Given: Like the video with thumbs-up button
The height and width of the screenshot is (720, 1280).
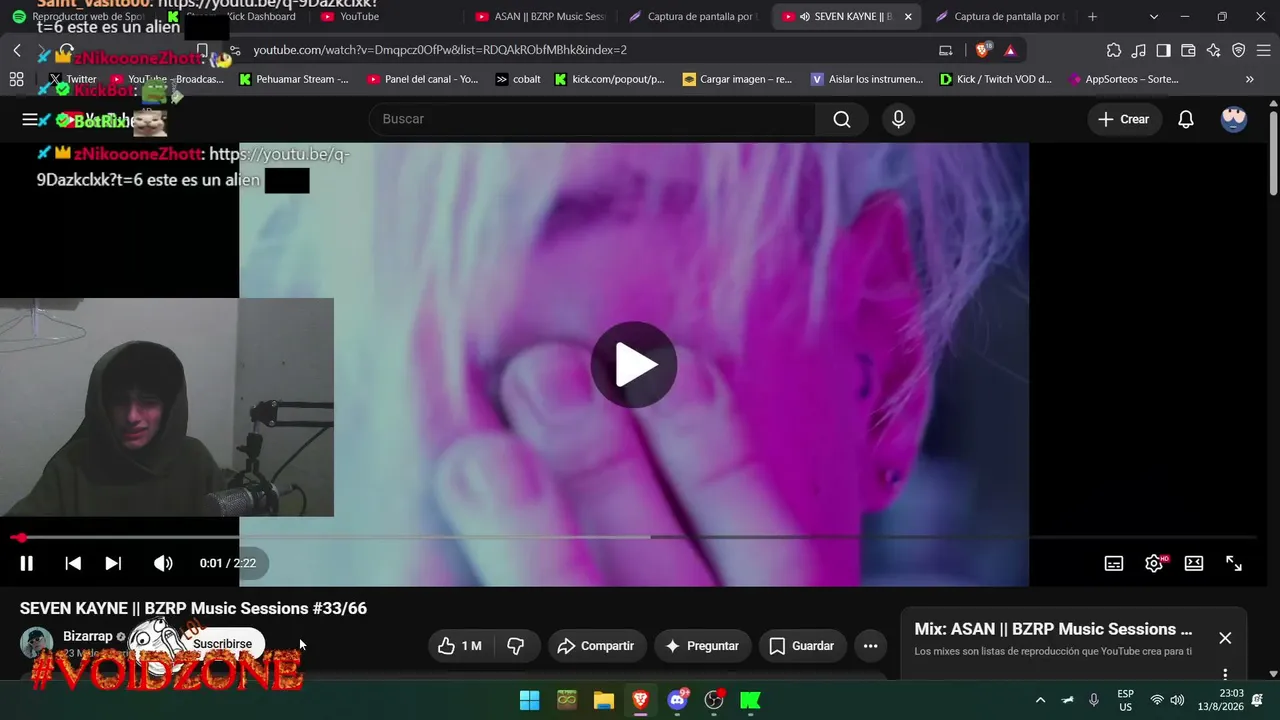Looking at the screenshot, I should click(459, 646).
